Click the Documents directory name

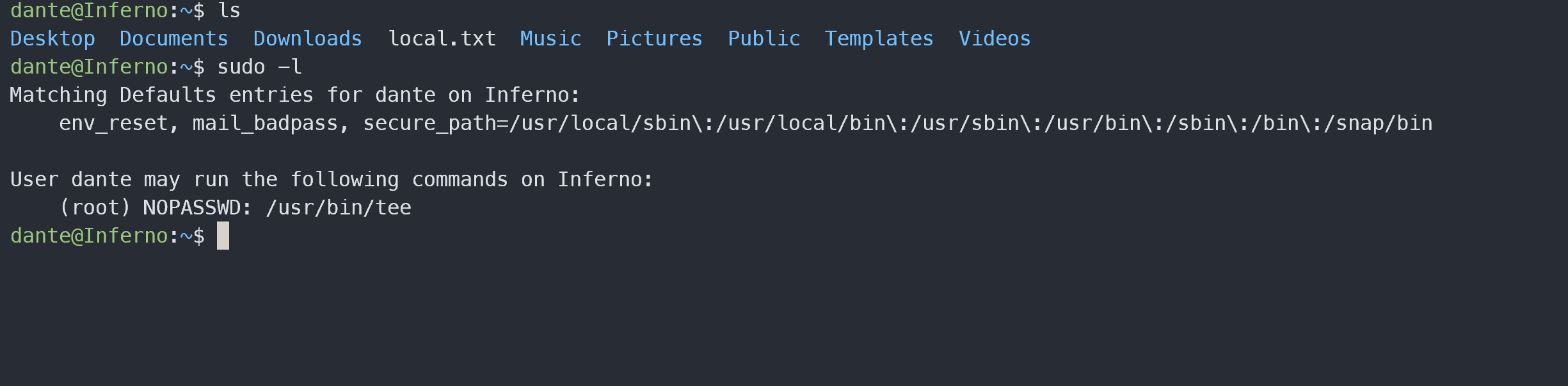pos(174,39)
